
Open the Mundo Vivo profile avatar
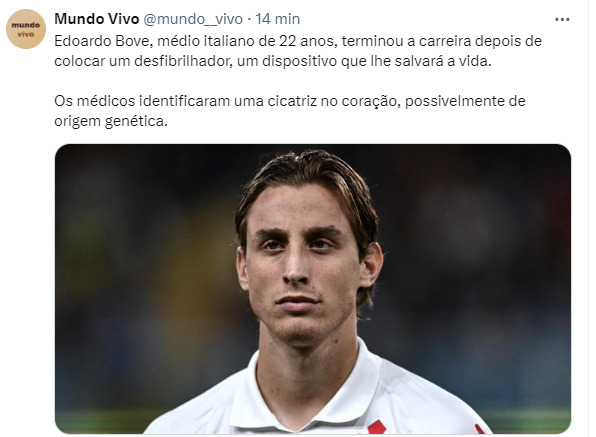tap(26, 29)
